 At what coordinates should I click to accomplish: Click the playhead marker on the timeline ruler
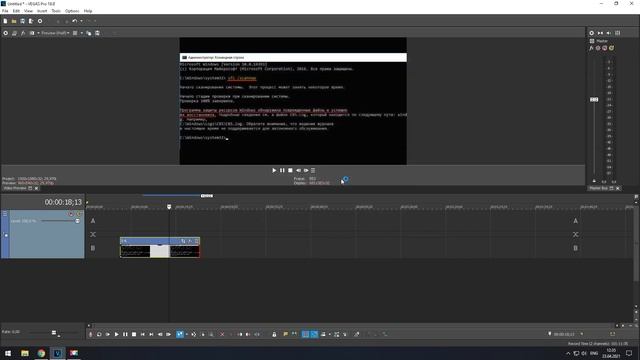(169, 207)
